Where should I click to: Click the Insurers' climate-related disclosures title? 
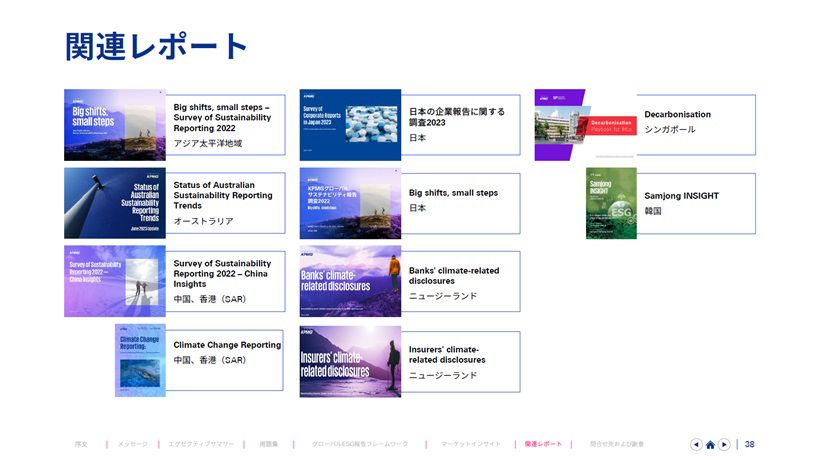pyautogui.click(x=447, y=354)
